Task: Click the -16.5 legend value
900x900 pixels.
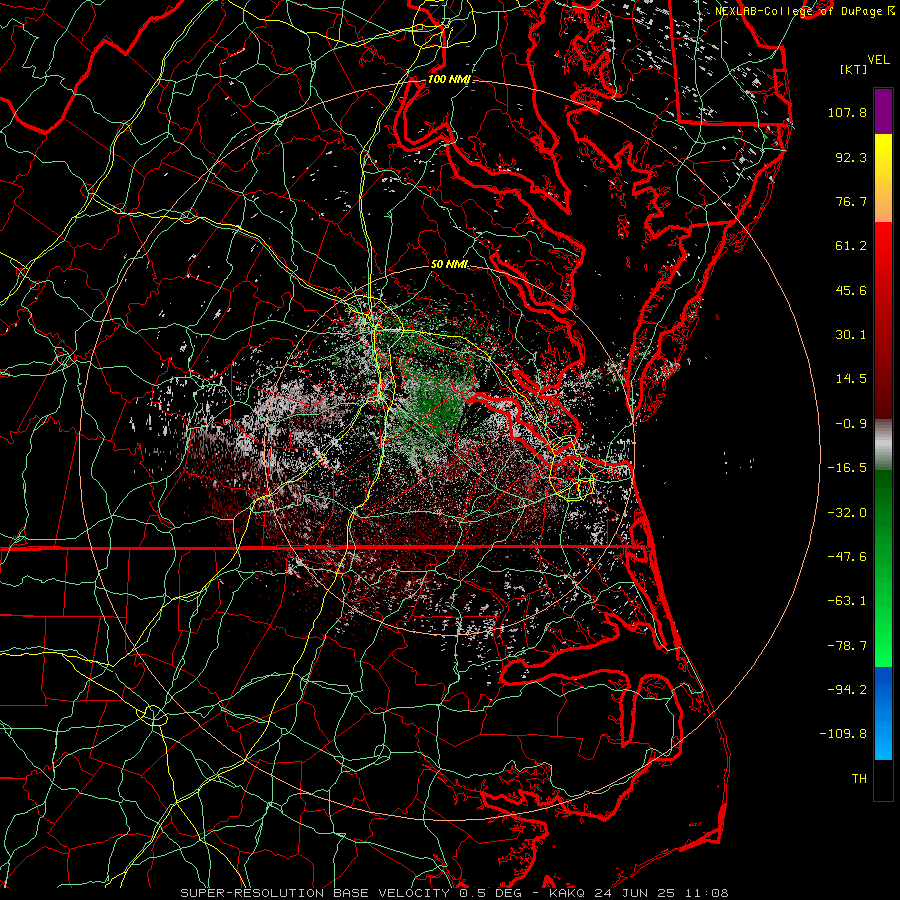Action: pyautogui.click(x=847, y=468)
